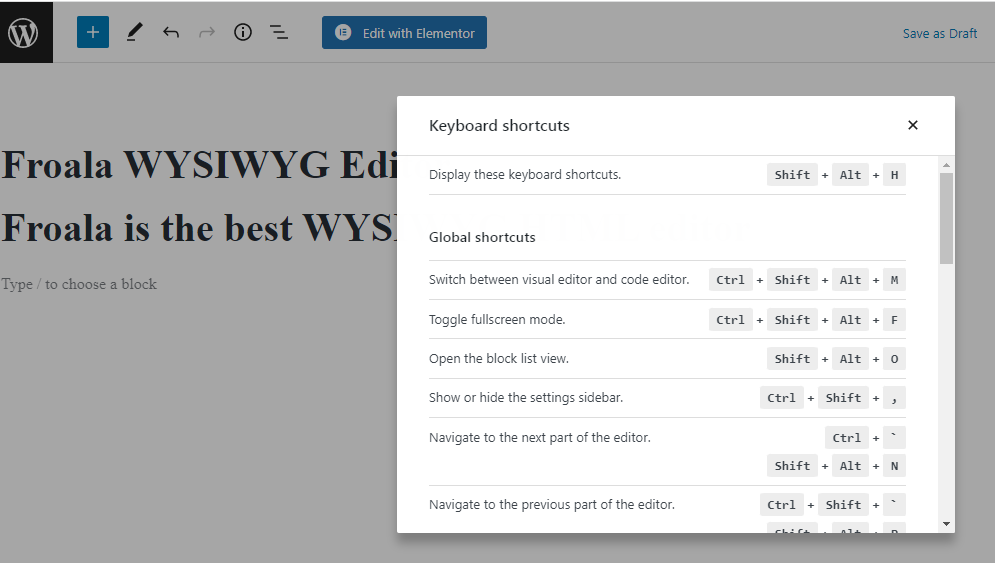Select the Tools pencil icon
Screen dimensions: 995x563
click(x=134, y=32)
